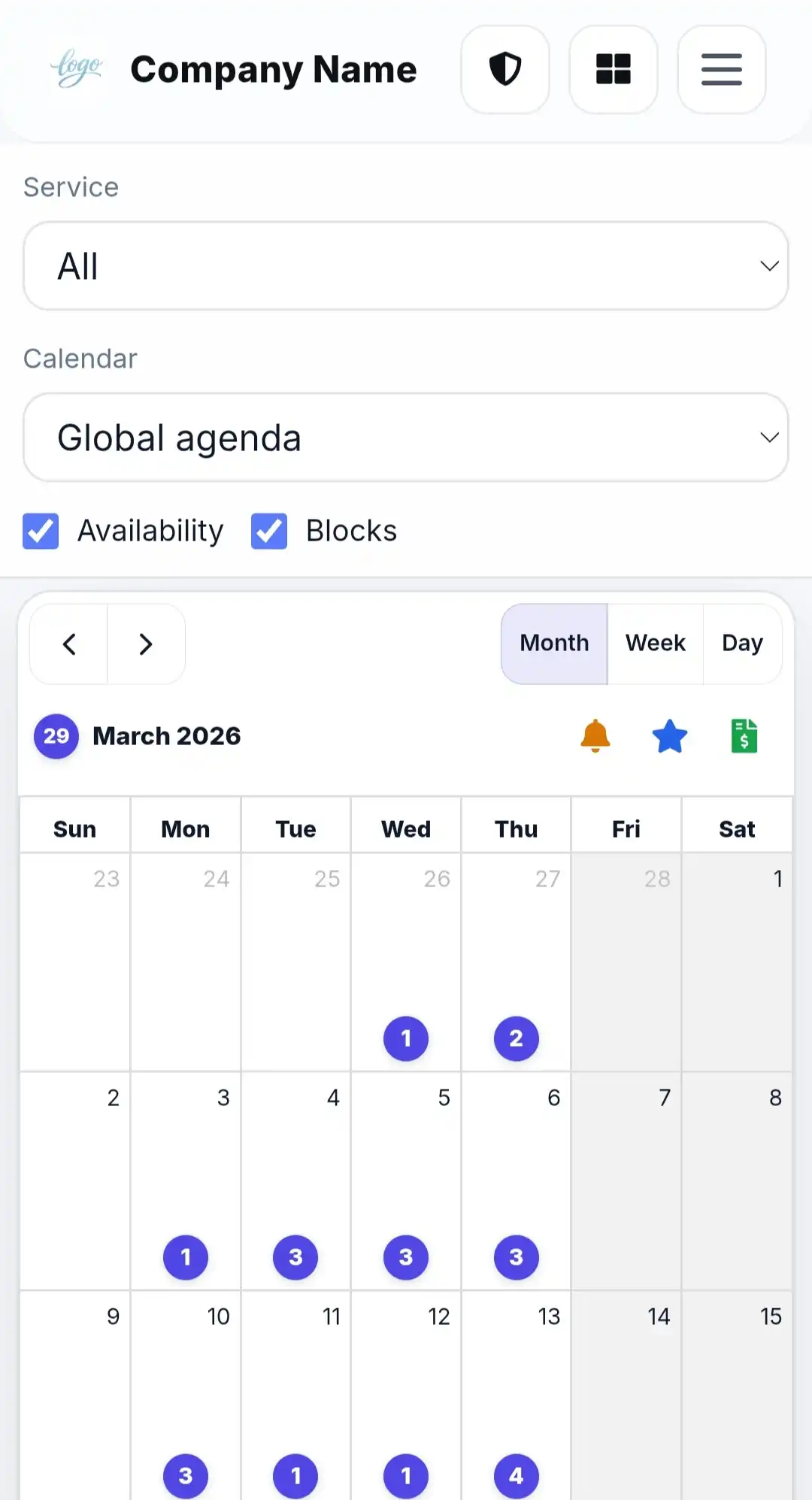Navigate to the previous month

pos(68,644)
